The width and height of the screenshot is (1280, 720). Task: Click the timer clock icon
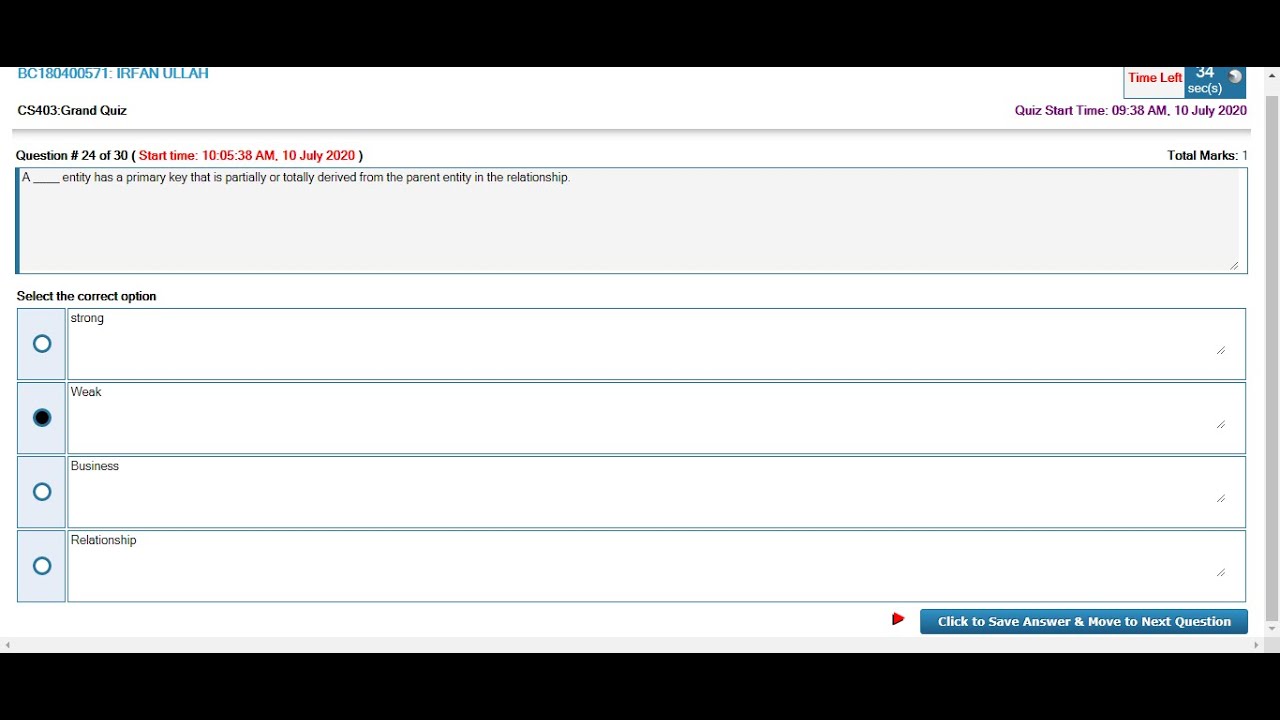(x=1235, y=77)
